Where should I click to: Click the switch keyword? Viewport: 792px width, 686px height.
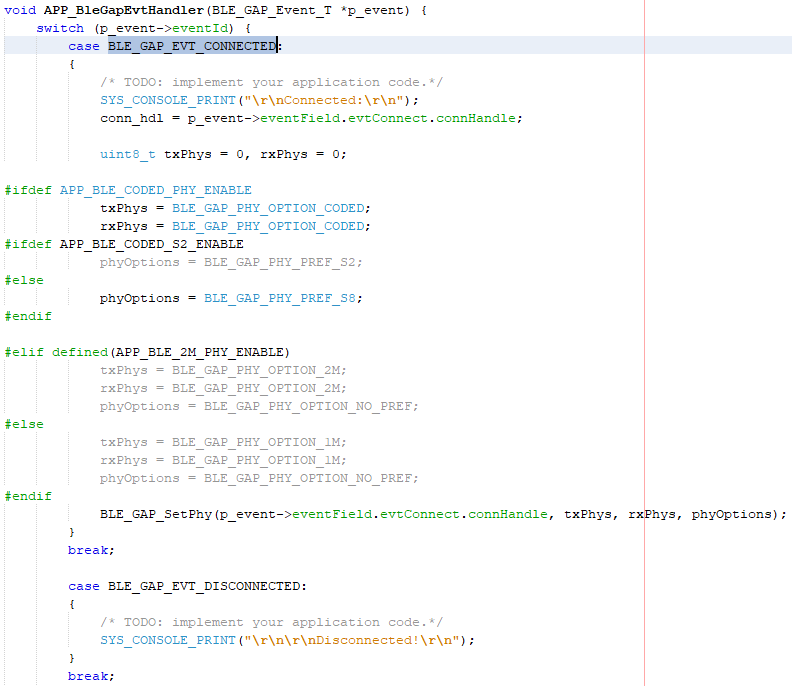(60, 28)
